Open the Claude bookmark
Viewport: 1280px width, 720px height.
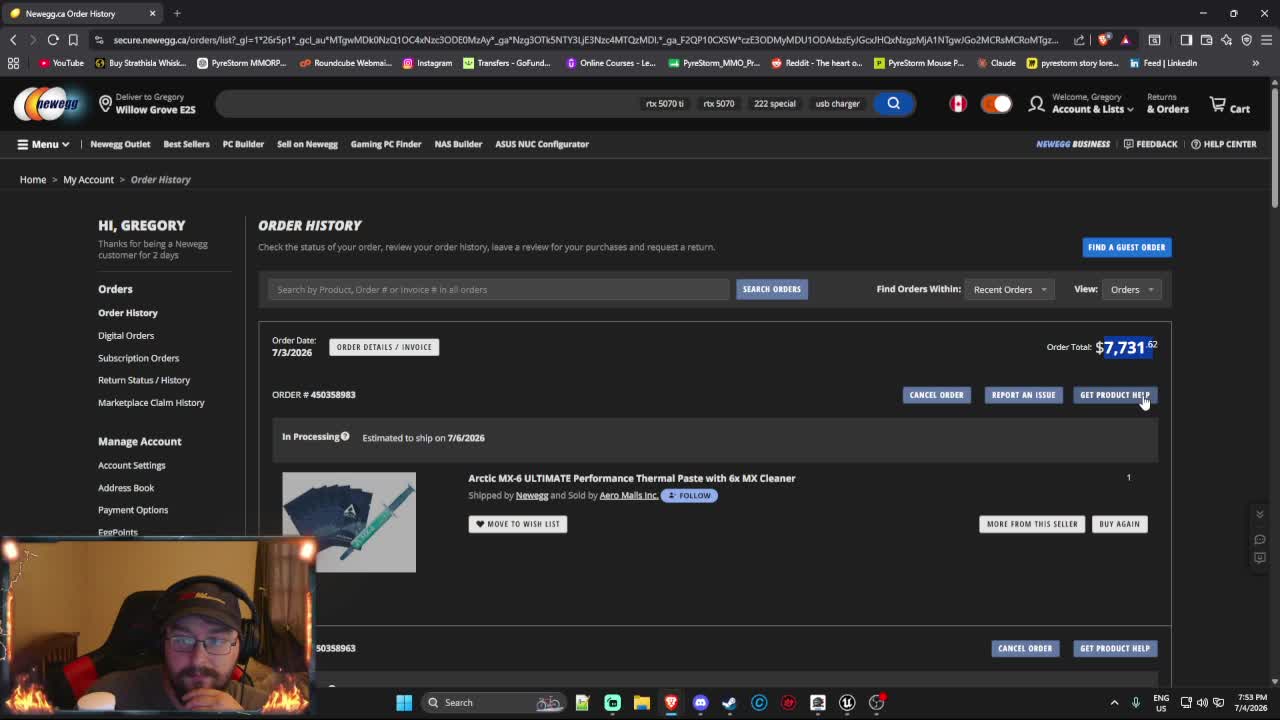click(x=996, y=63)
